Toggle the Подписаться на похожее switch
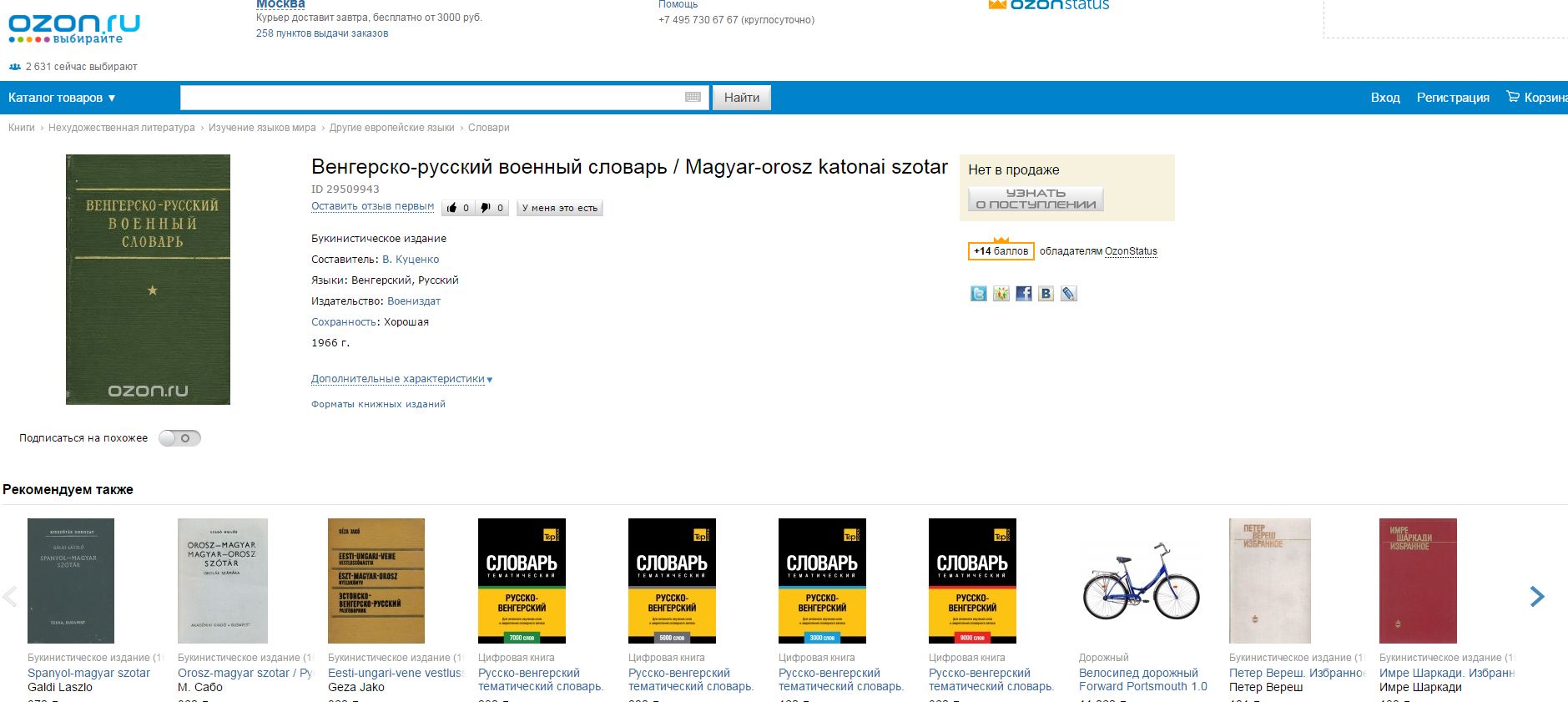1568x702 pixels. (x=180, y=438)
